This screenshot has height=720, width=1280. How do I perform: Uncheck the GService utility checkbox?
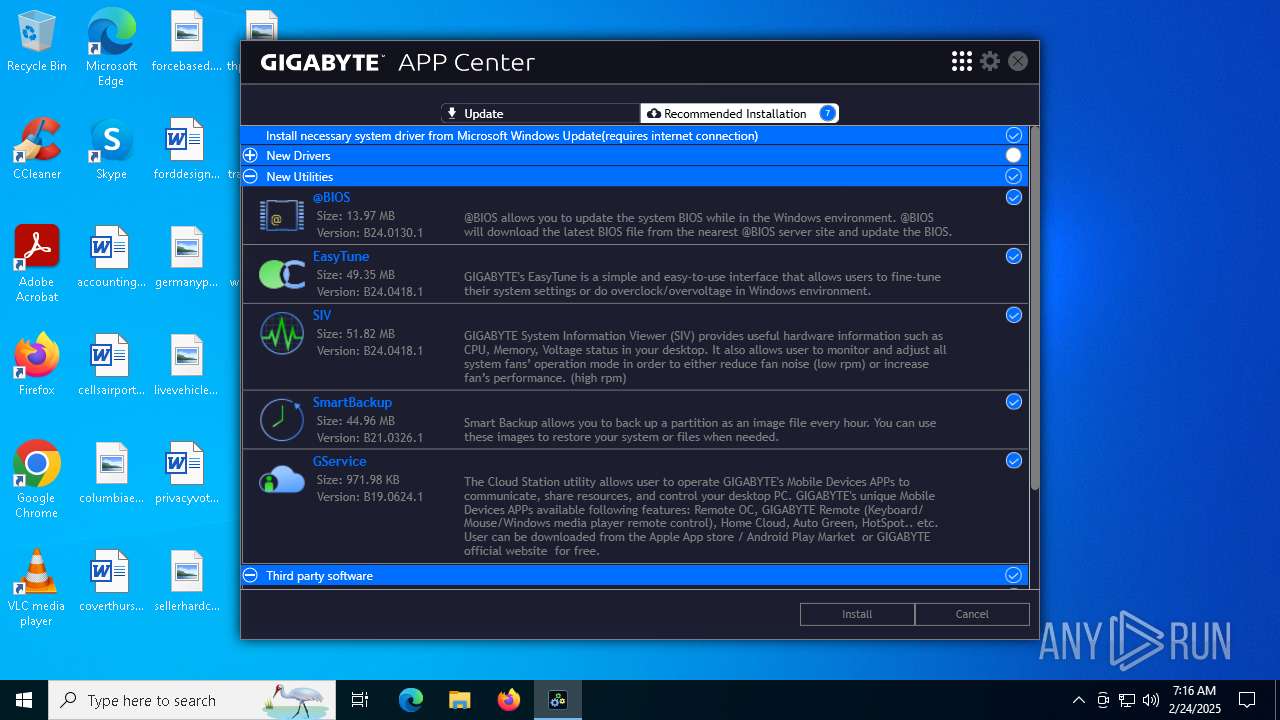tap(1014, 461)
